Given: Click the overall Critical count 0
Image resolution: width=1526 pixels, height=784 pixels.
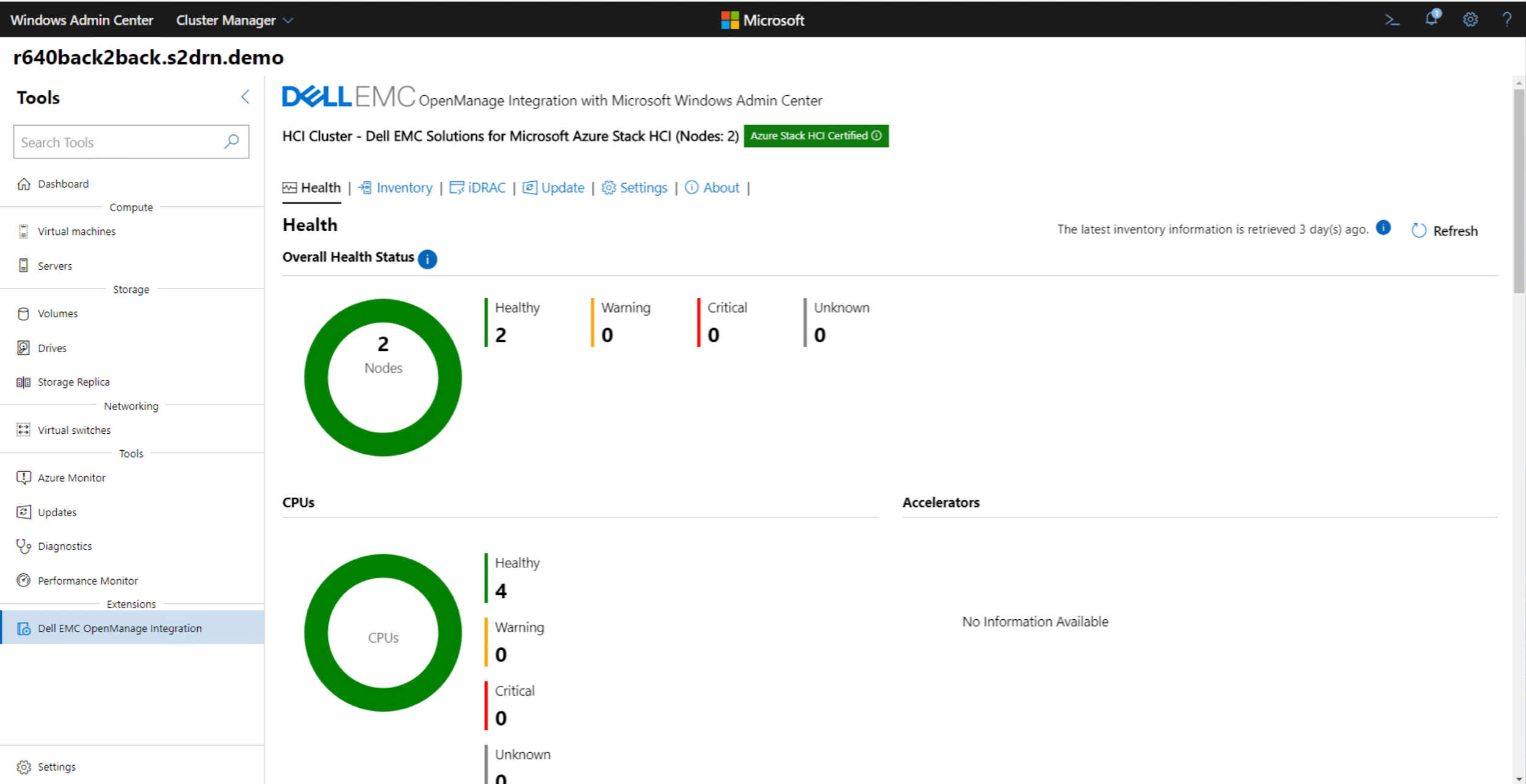Looking at the screenshot, I should 713,335.
